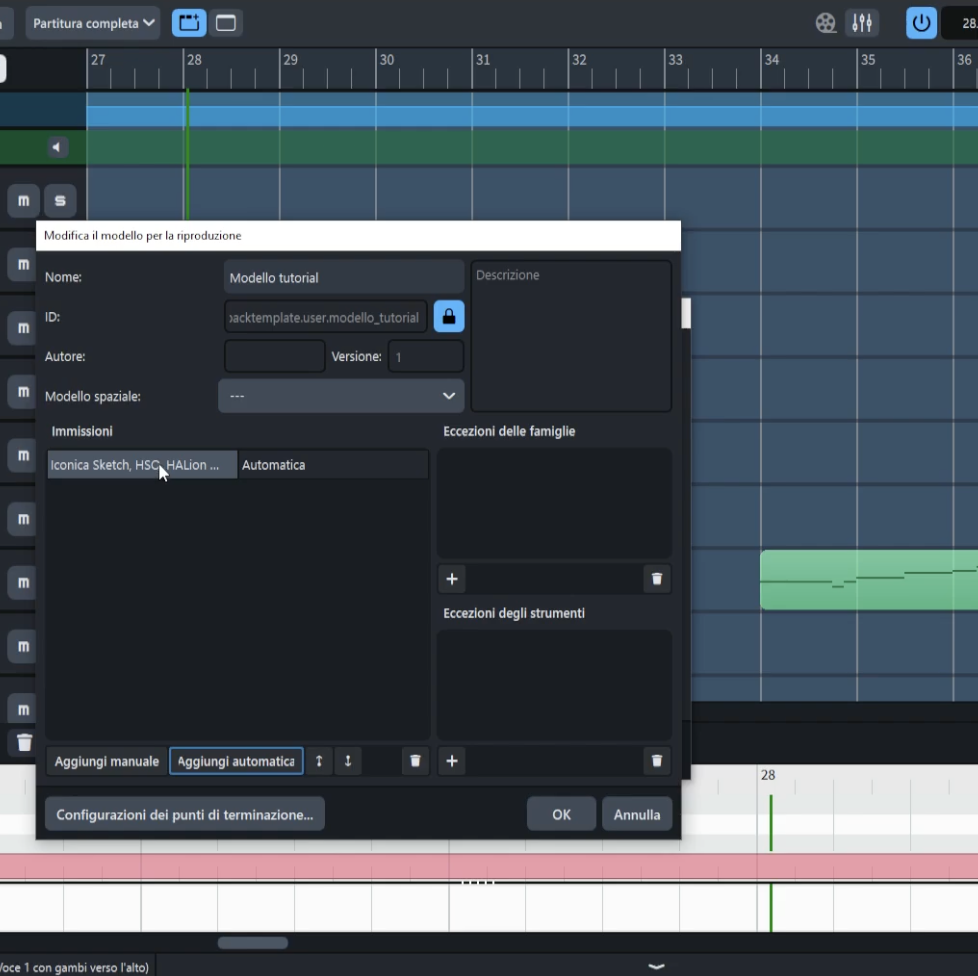Select the Iconica Sketch, HSC, HALion entry
This screenshot has width=978, height=976.
click(141, 465)
